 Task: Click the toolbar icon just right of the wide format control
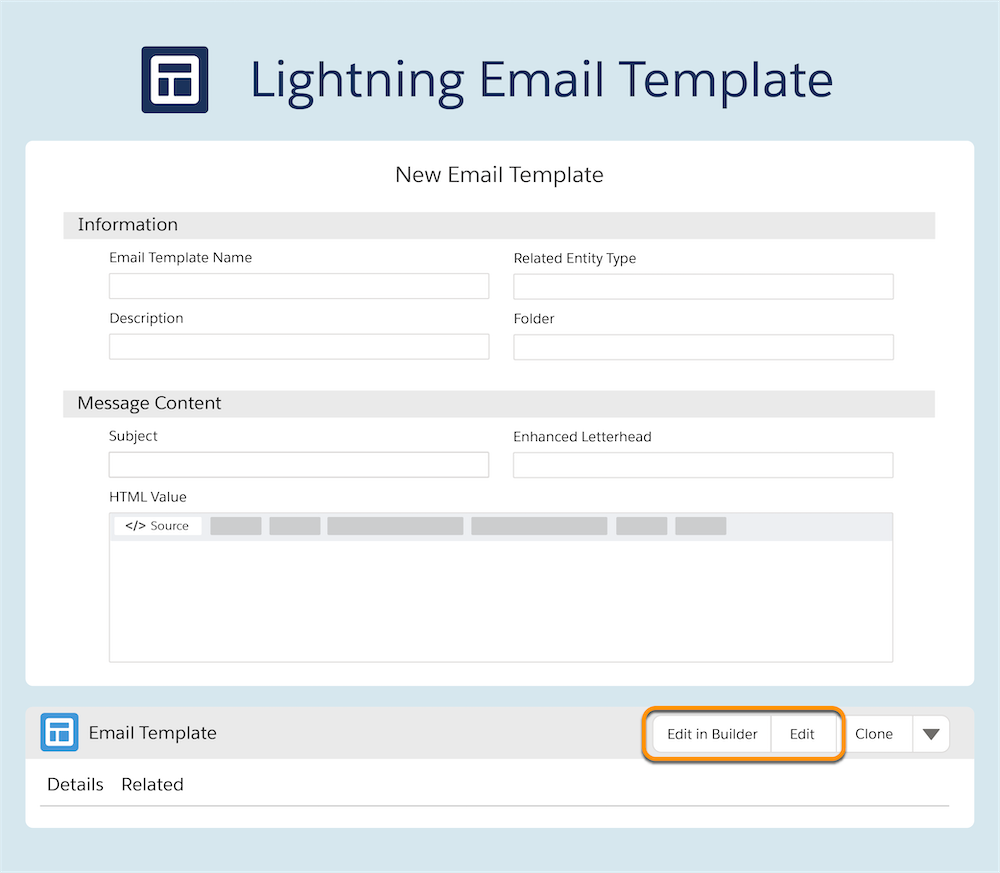tap(641, 525)
